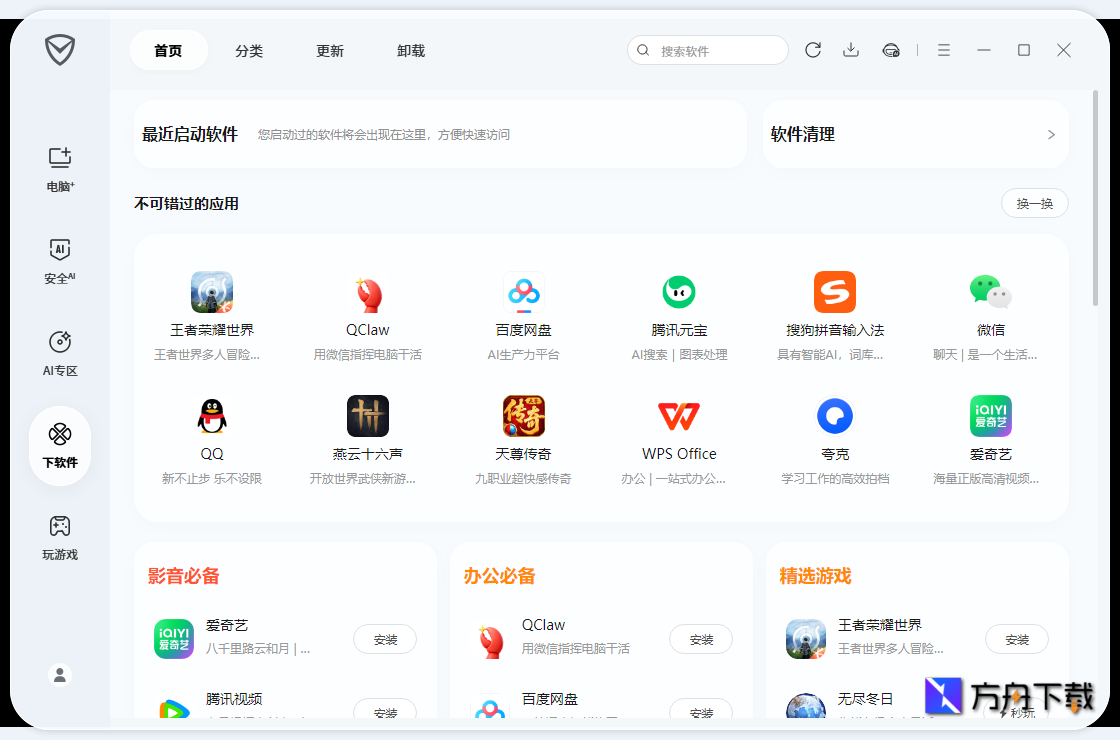Viewport: 1120px width, 740px height.
Task: Select 电脑+ in the left sidebar
Action: click(x=59, y=170)
